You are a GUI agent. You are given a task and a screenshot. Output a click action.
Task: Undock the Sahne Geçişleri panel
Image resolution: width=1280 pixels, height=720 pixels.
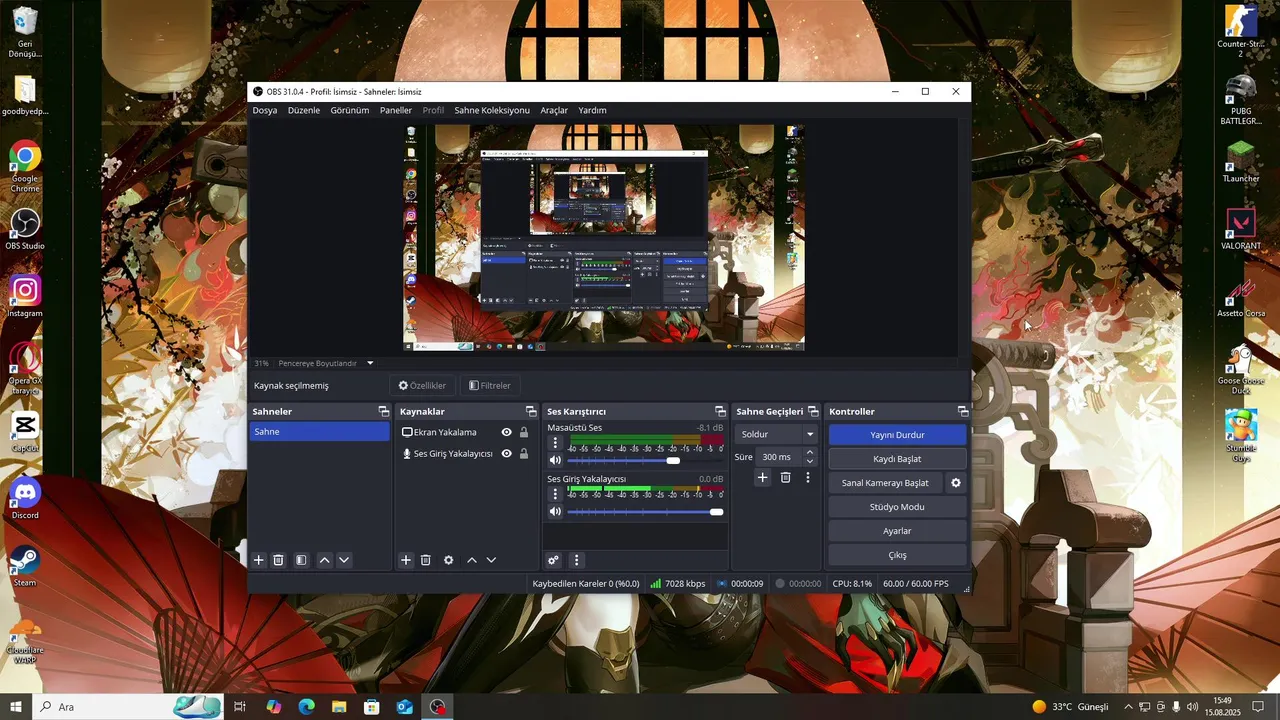pos(812,411)
